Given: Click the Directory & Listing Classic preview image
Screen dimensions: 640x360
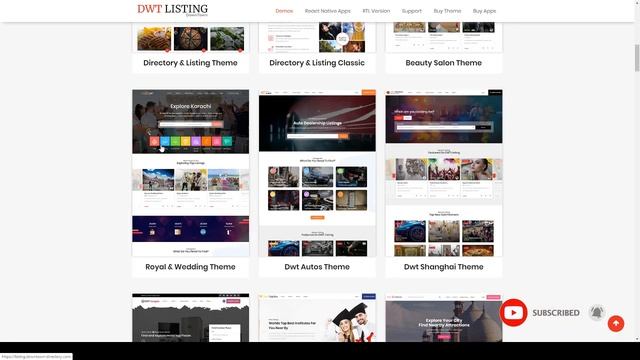Looking at the screenshot, I should point(317,38).
